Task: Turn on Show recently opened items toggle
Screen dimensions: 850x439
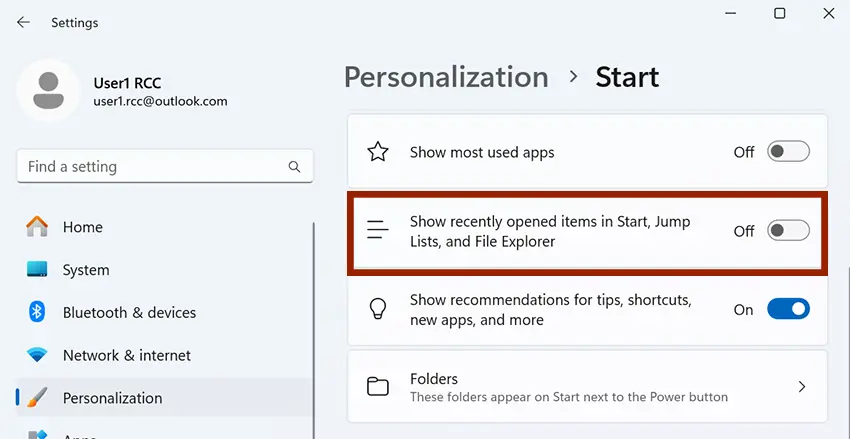Action: 788,230
